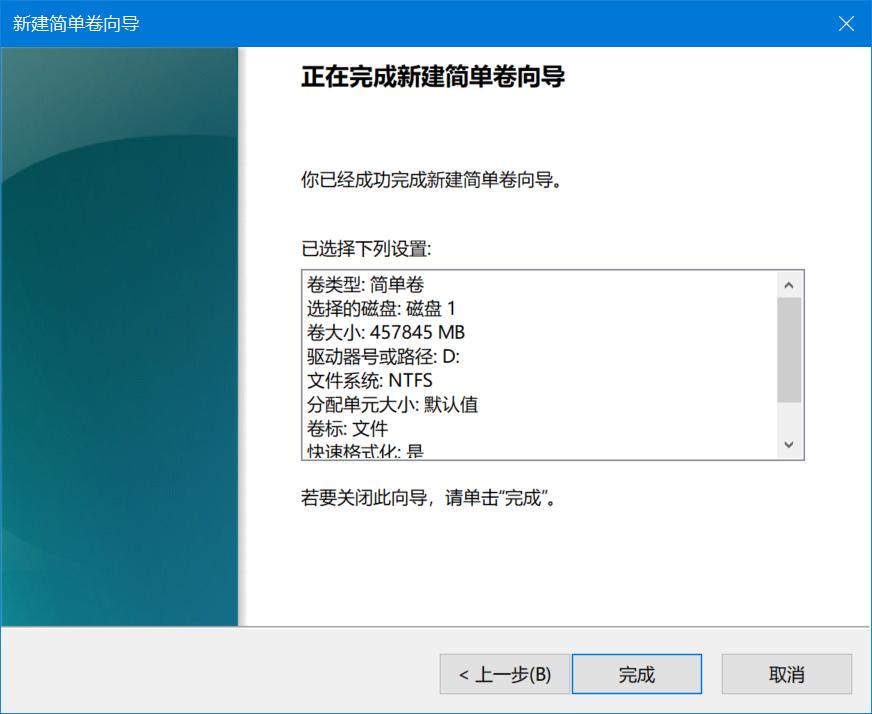Select the 卷大小: 457845 MB entry
872x714 pixels.
point(390,332)
